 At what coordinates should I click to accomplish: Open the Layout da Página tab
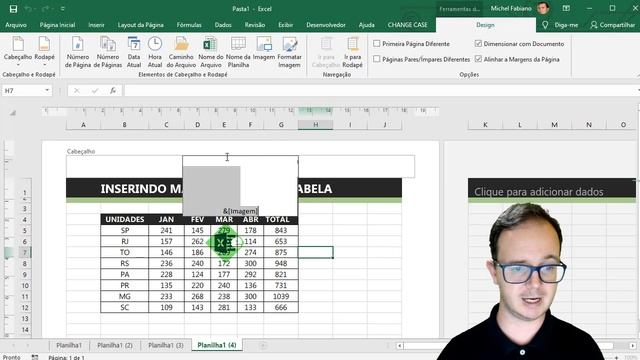pyautogui.click(x=140, y=25)
